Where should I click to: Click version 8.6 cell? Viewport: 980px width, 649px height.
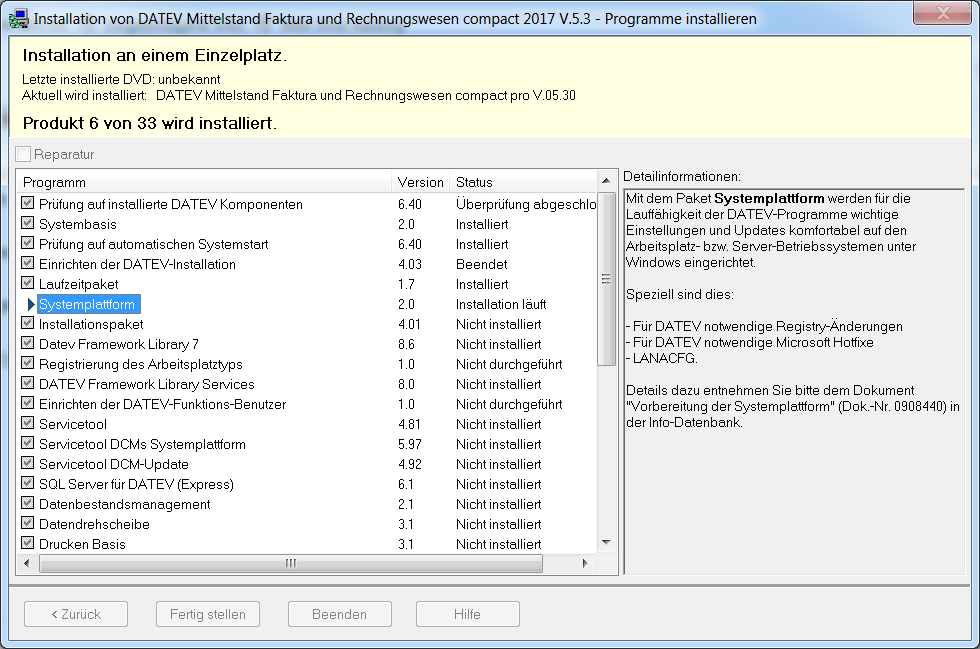coord(406,345)
